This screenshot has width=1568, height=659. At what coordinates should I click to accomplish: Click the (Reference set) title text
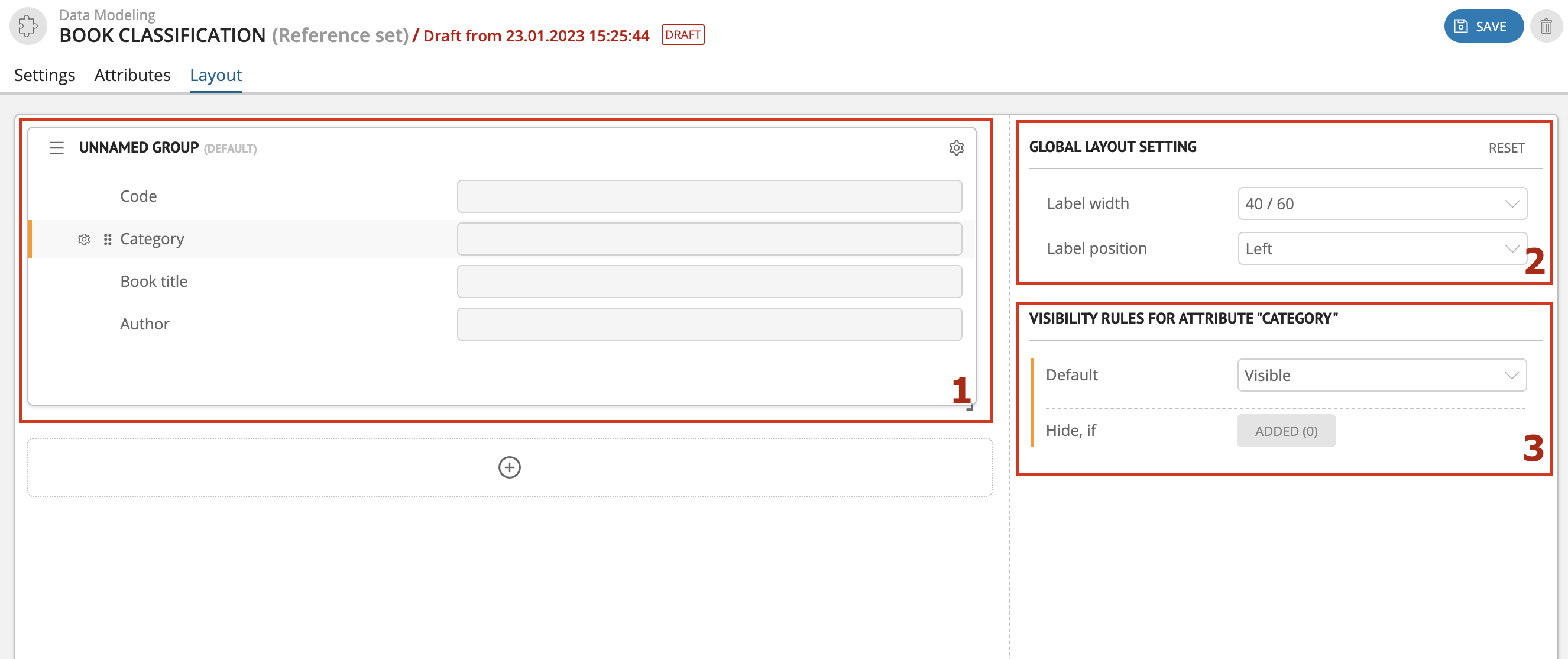(340, 35)
